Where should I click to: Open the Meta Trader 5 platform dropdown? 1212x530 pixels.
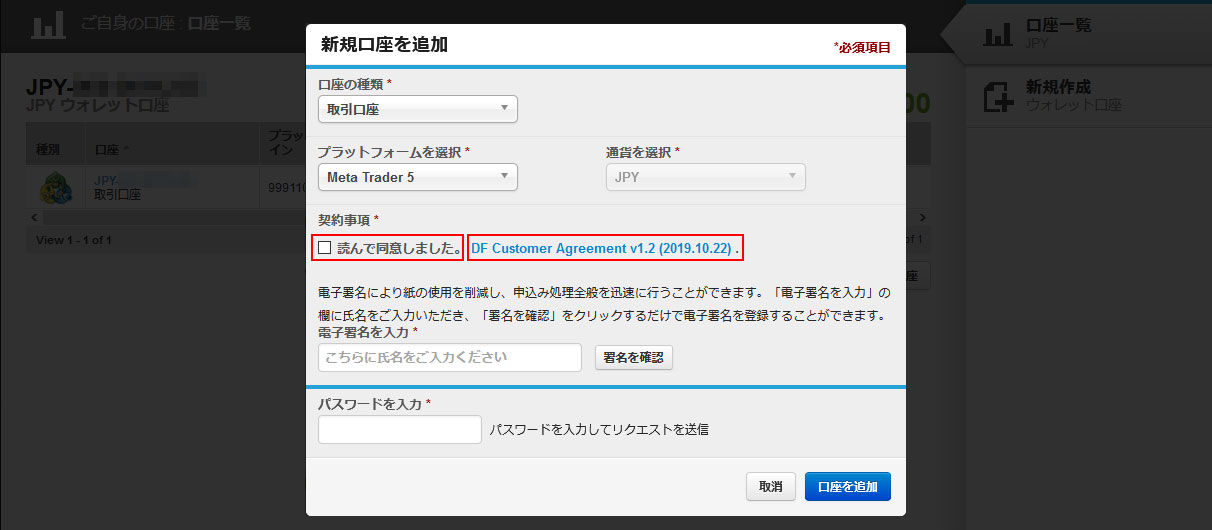(x=418, y=177)
